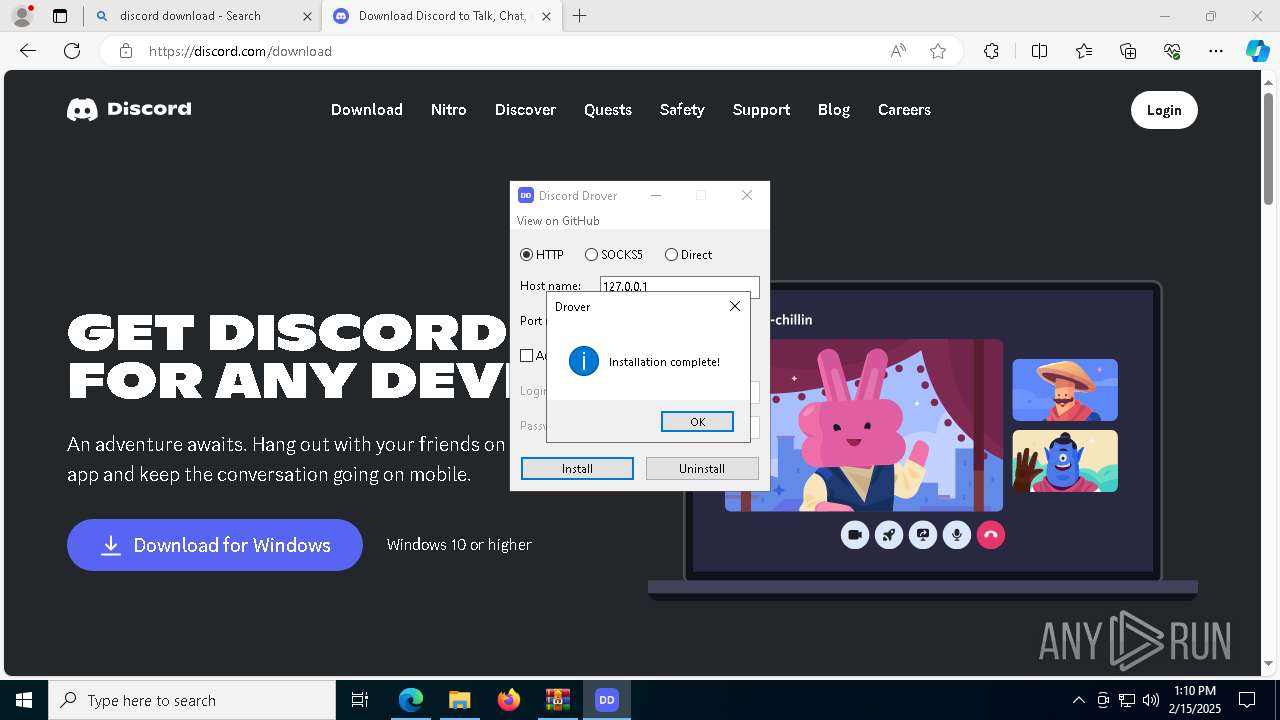Open Favorites list icon
The image size is (1280, 720).
1084,51
